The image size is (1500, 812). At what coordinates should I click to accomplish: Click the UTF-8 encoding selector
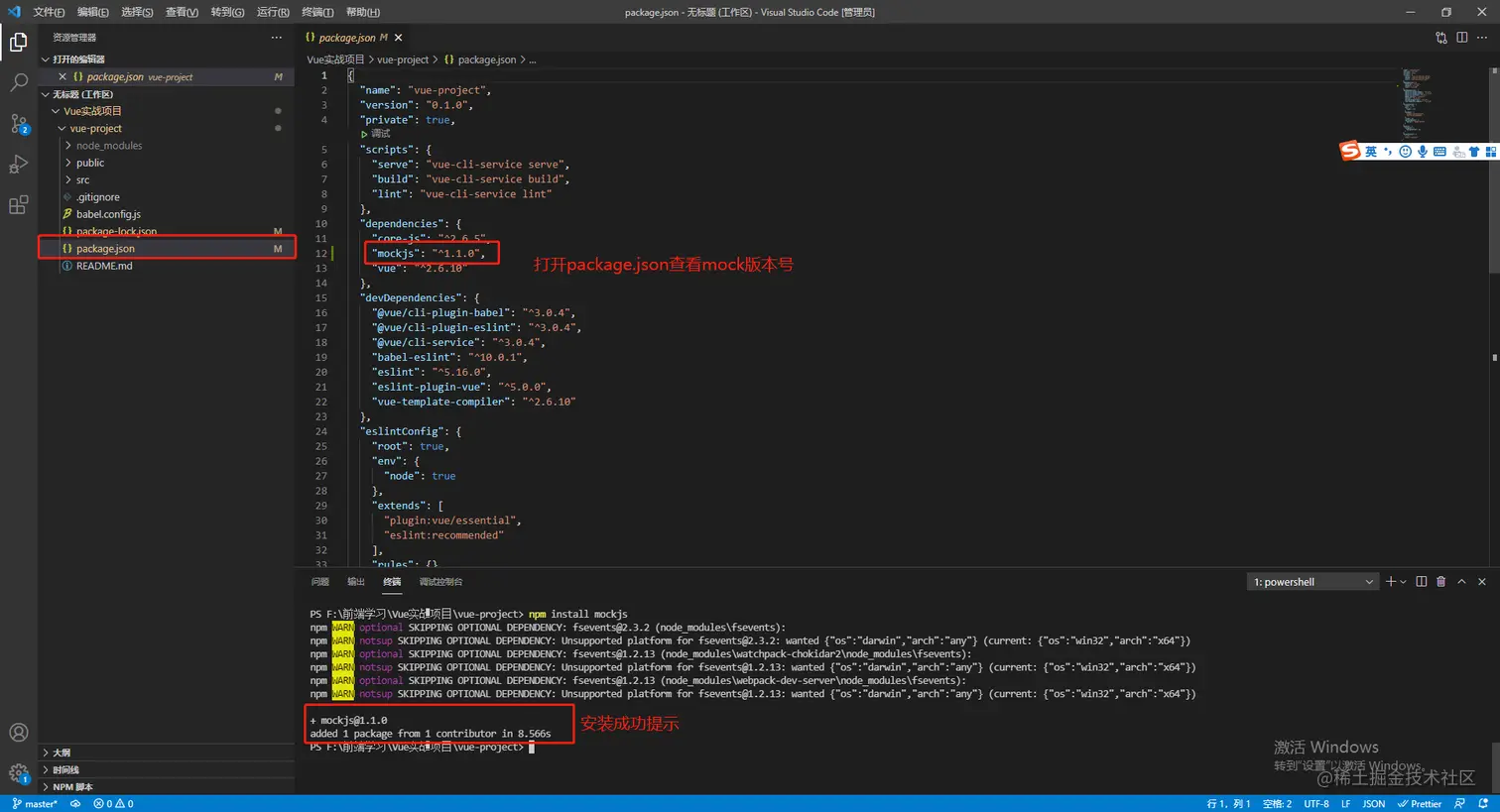pyautogui.click(x=1316, y=804)
